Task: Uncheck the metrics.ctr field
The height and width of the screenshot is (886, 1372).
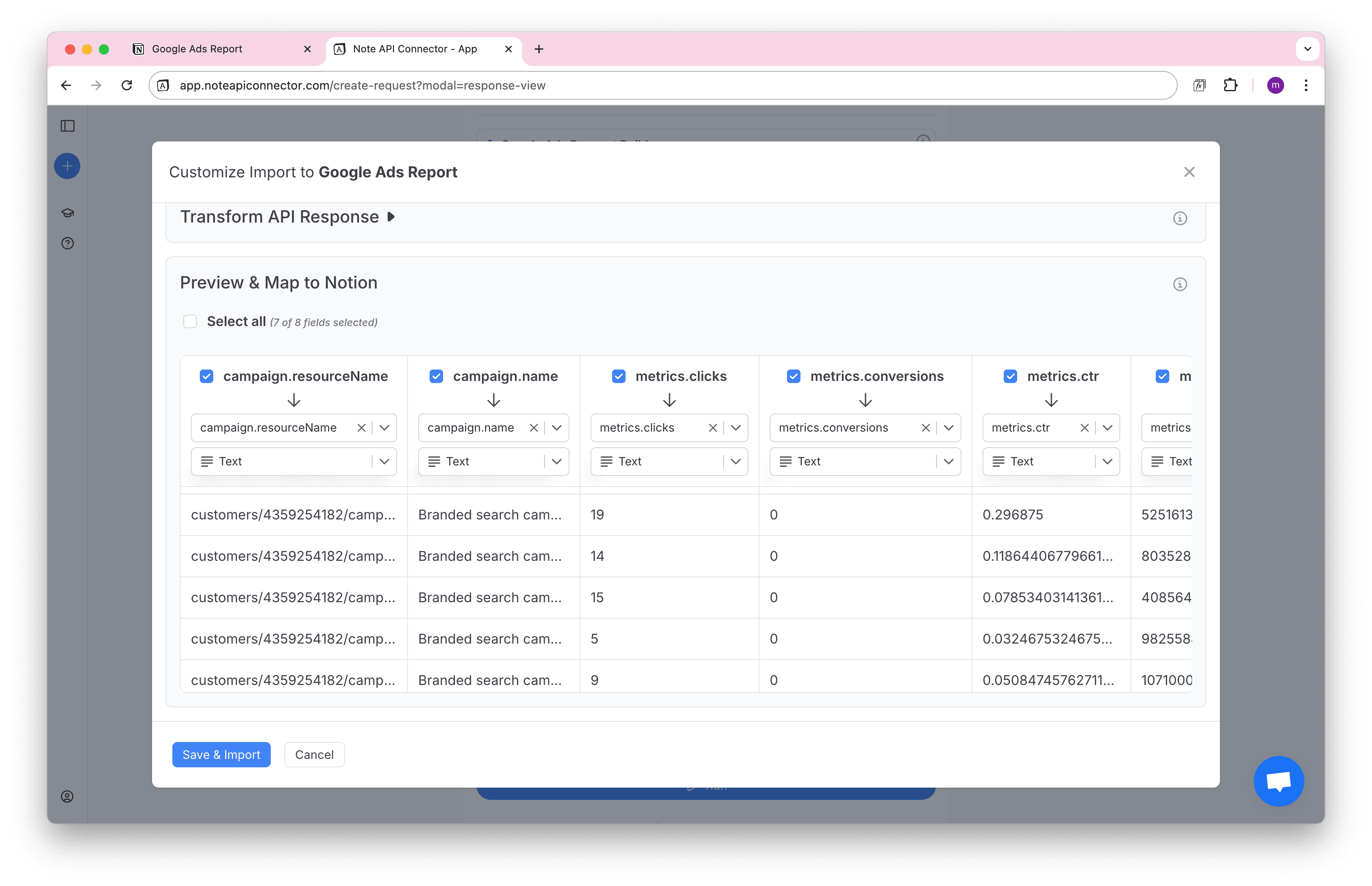Action: 1010,377
